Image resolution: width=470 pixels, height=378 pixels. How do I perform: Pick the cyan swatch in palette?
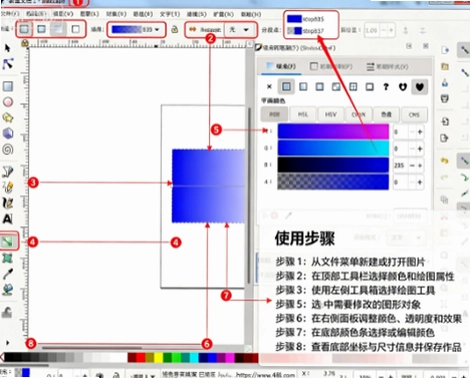click(x=194, y=358)
